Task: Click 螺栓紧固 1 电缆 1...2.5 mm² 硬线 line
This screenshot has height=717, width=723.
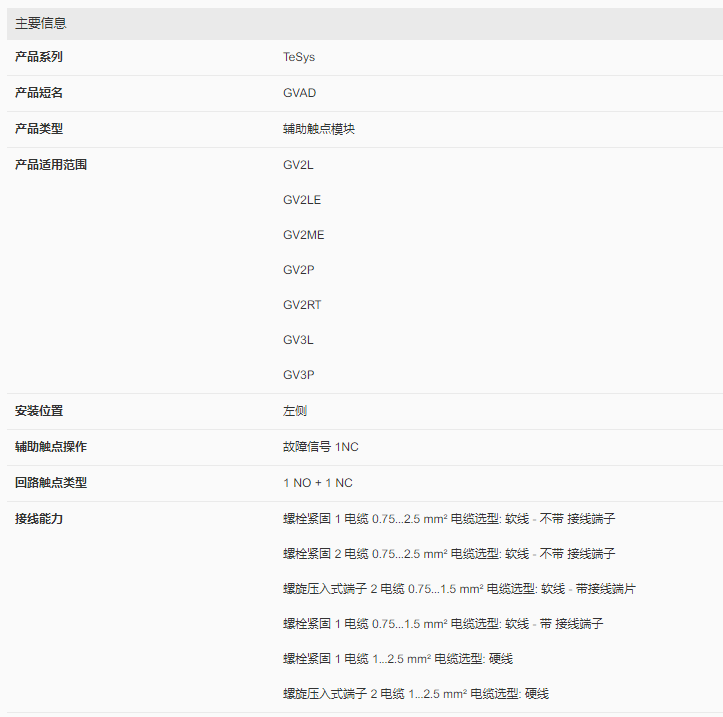Action: pos(398,659)
